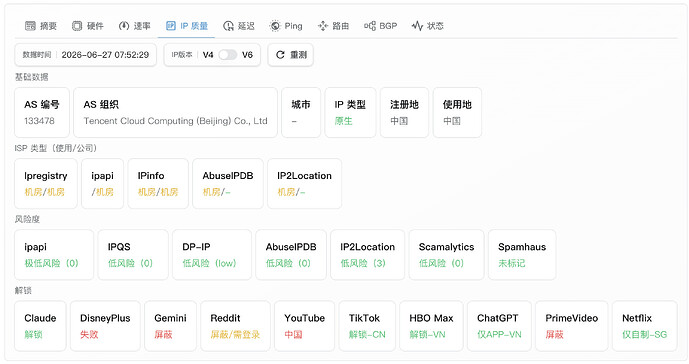The height and width of the screenshot is (364, 689).
Task: Click the summary tab icon
Action: click(x=30, y=26)
